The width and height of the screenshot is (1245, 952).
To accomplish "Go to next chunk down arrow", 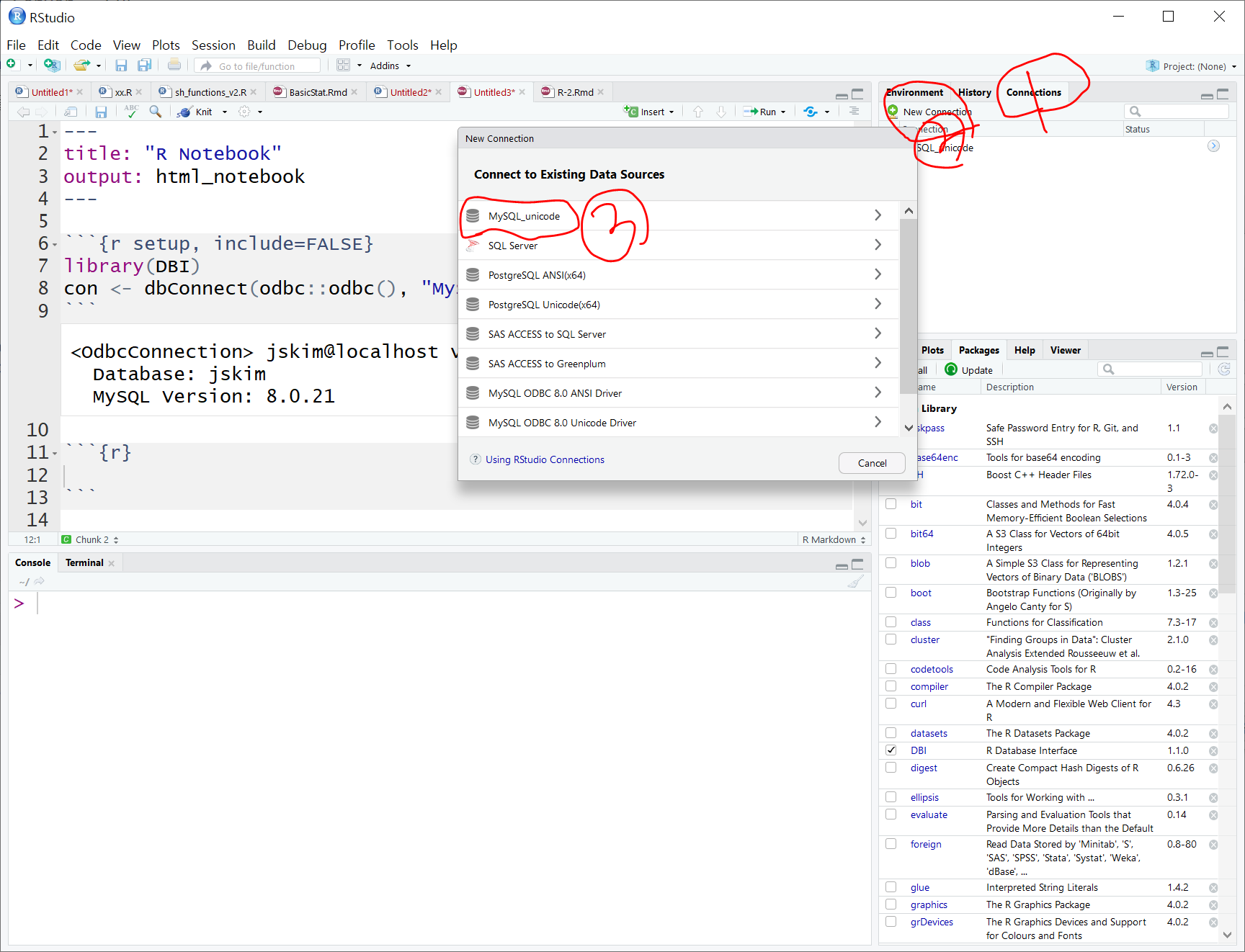I will [721, 112].
